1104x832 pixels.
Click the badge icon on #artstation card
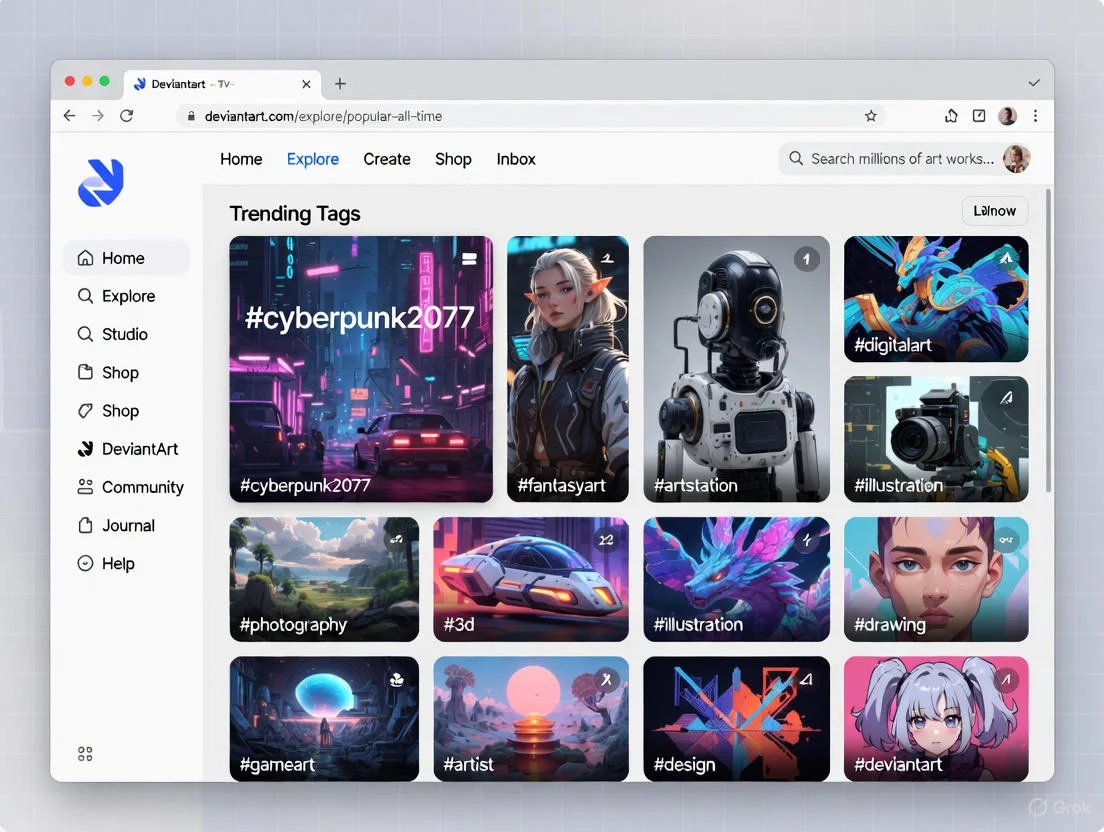(x=806, y=260)
